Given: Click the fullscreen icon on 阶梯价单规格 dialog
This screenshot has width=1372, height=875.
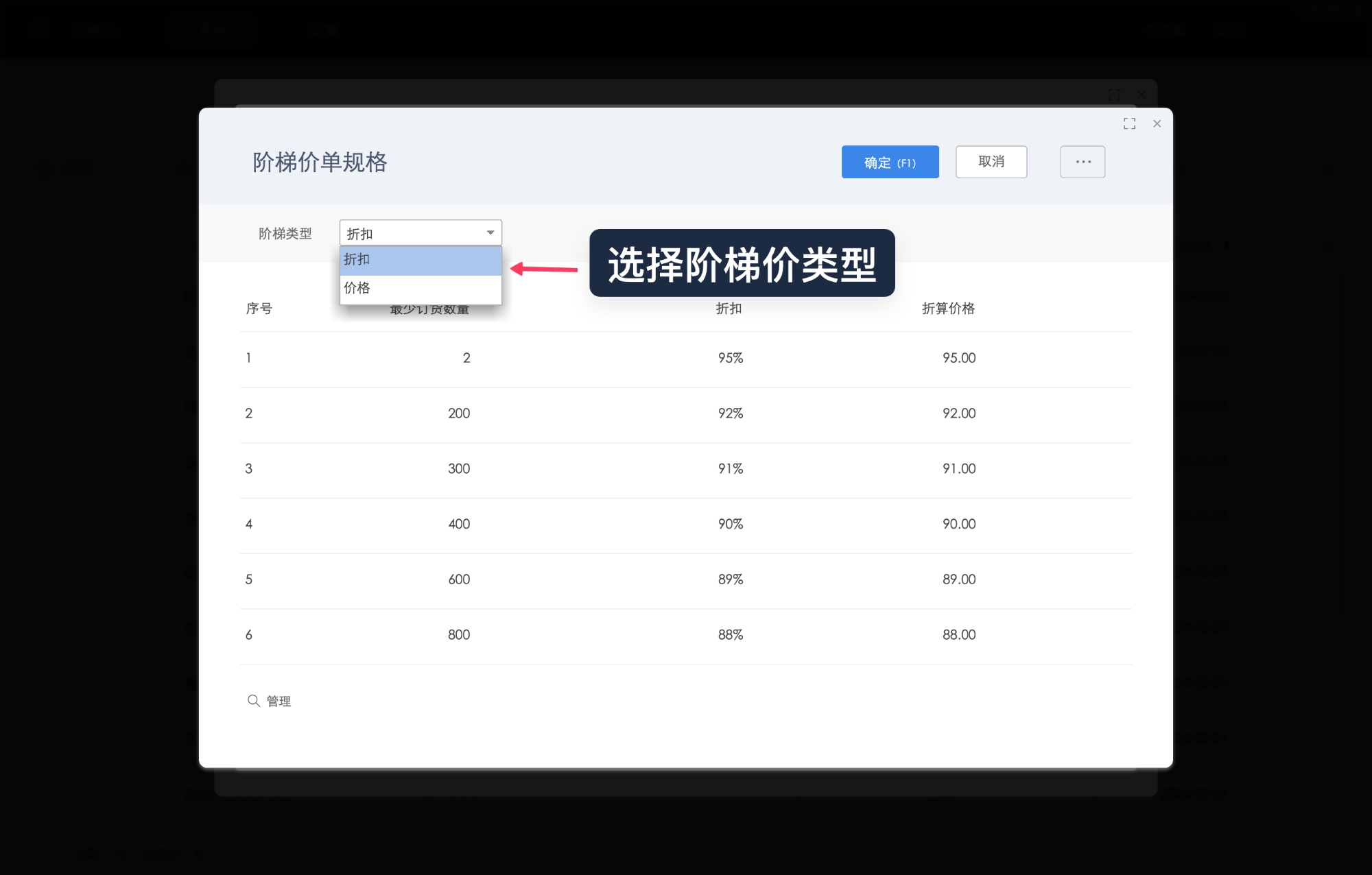Looking at the screenshot, I should tap(1129, 123).
